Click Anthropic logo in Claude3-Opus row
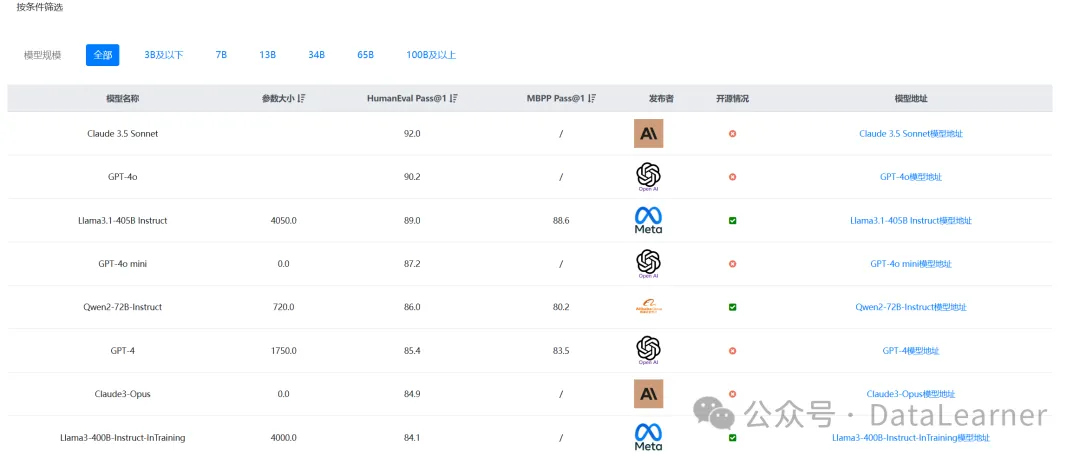Screen dimensions: 1080x458 (x=648, y=394)
